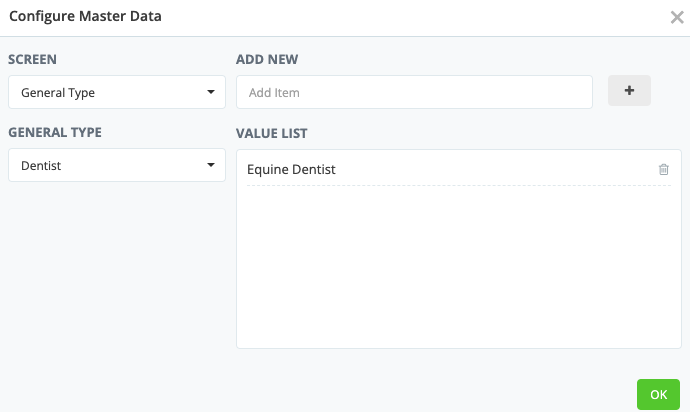This screenshot has width=690, height=412.
Task: Open the Screen combo box
Action: pyautogui.click(x=117, y=93)
